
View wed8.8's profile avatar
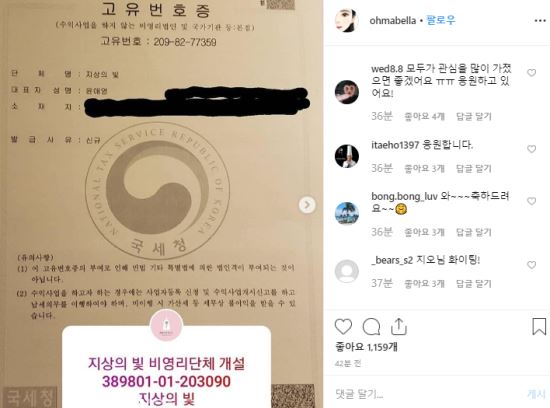pos(347,92)
